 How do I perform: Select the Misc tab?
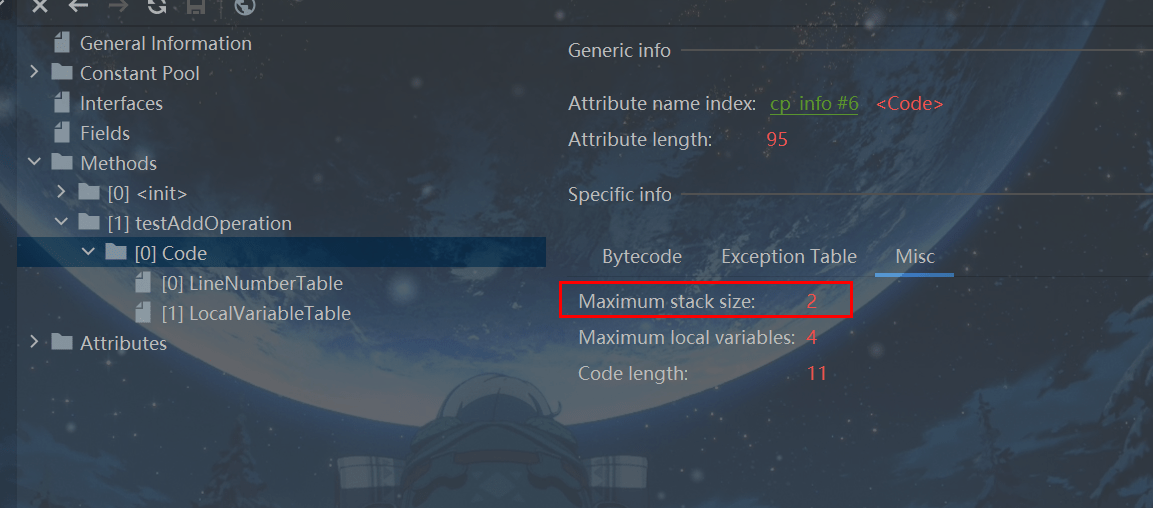[x=915, y=257]
